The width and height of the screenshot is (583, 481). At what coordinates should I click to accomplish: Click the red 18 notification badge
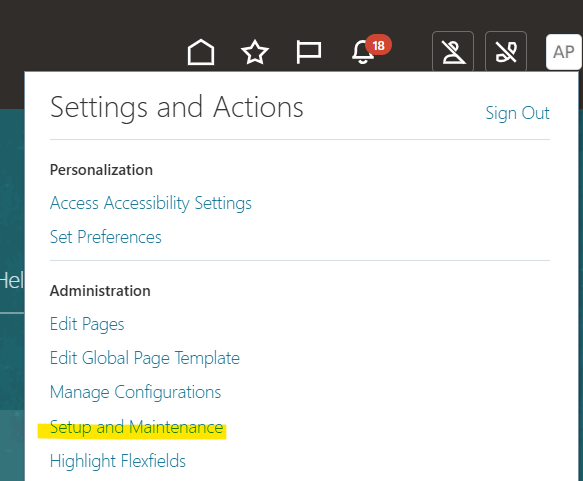(378, 45)
